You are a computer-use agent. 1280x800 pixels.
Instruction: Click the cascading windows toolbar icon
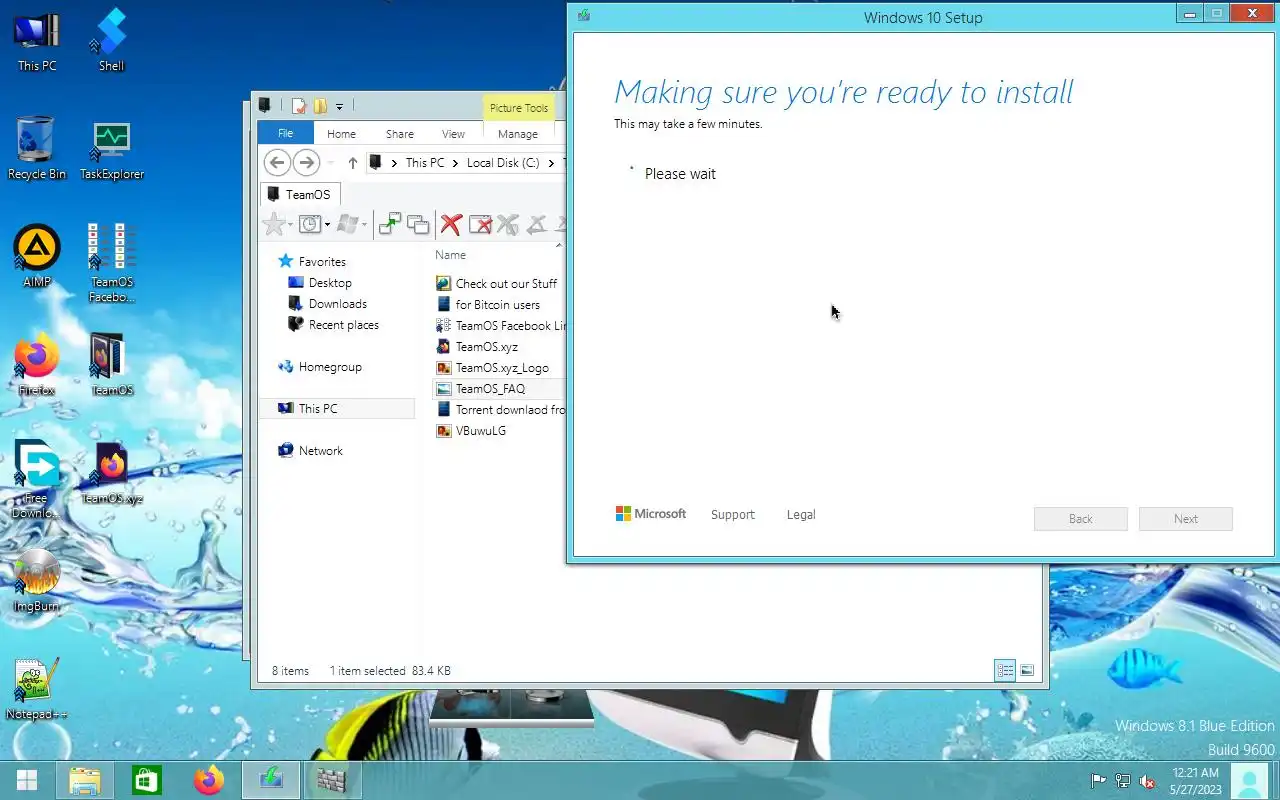(418, 224)
